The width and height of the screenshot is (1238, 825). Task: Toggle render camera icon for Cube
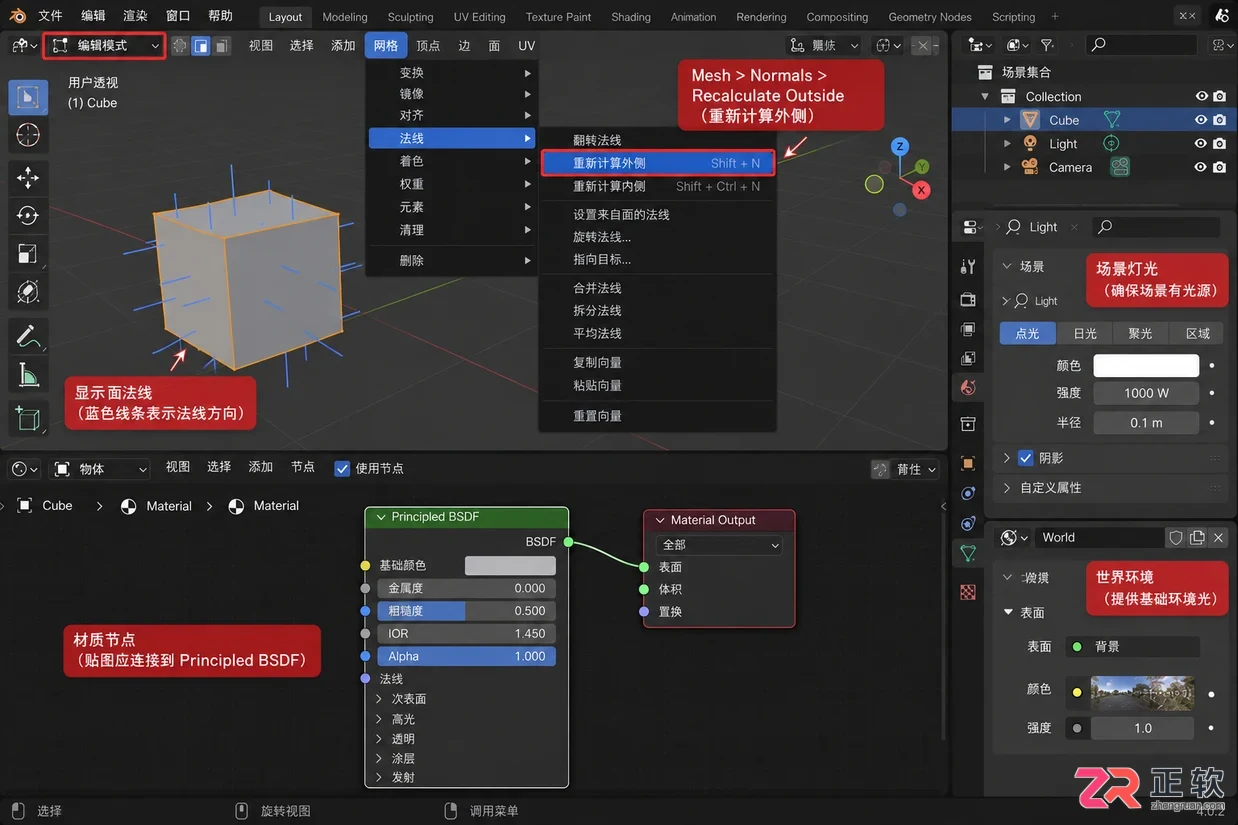click(x=1220, y=120)
